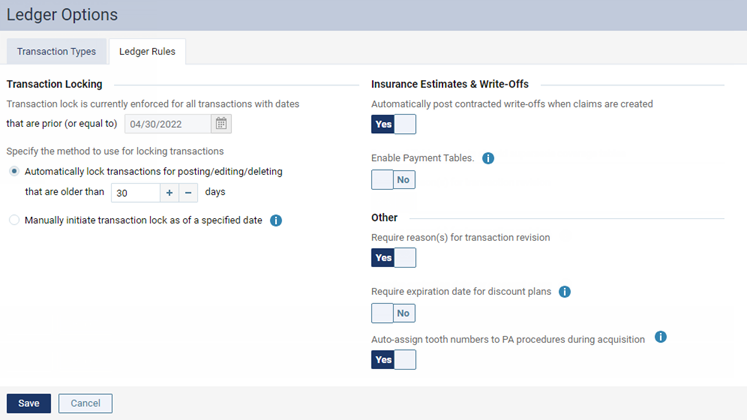This screenshot has height=420, width=747.
Task: Click the transaction lock date field
Action: [167, 124]
